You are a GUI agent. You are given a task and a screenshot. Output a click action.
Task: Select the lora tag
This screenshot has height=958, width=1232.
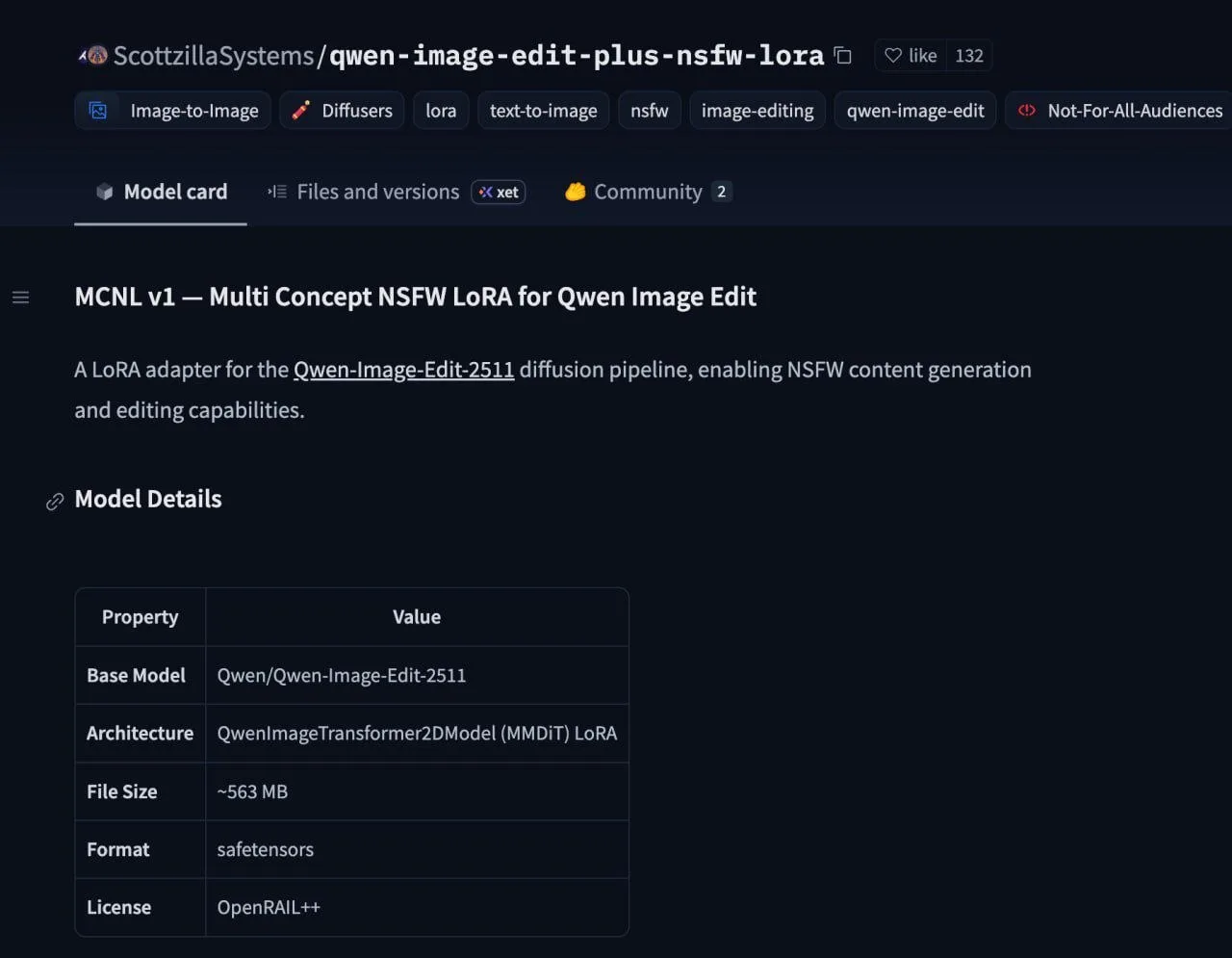pos(441,111)
